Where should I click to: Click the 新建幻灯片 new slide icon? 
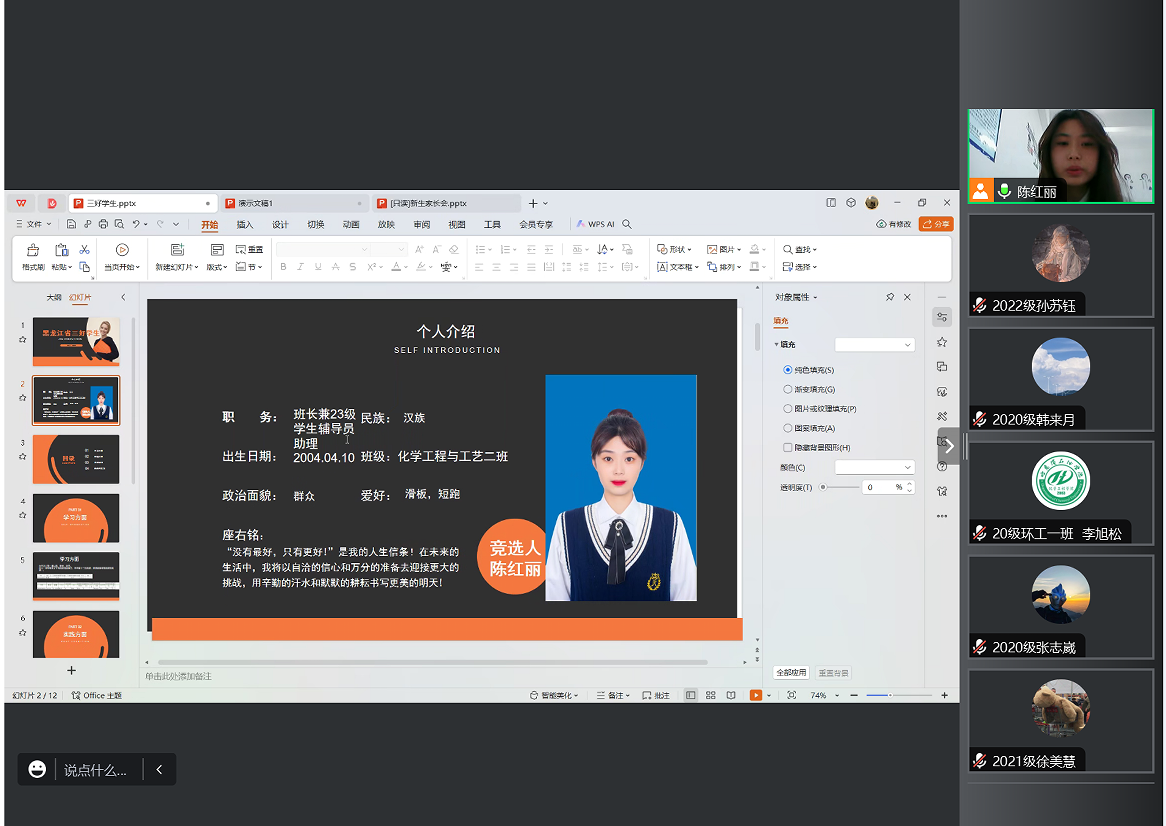coord(177,250)
